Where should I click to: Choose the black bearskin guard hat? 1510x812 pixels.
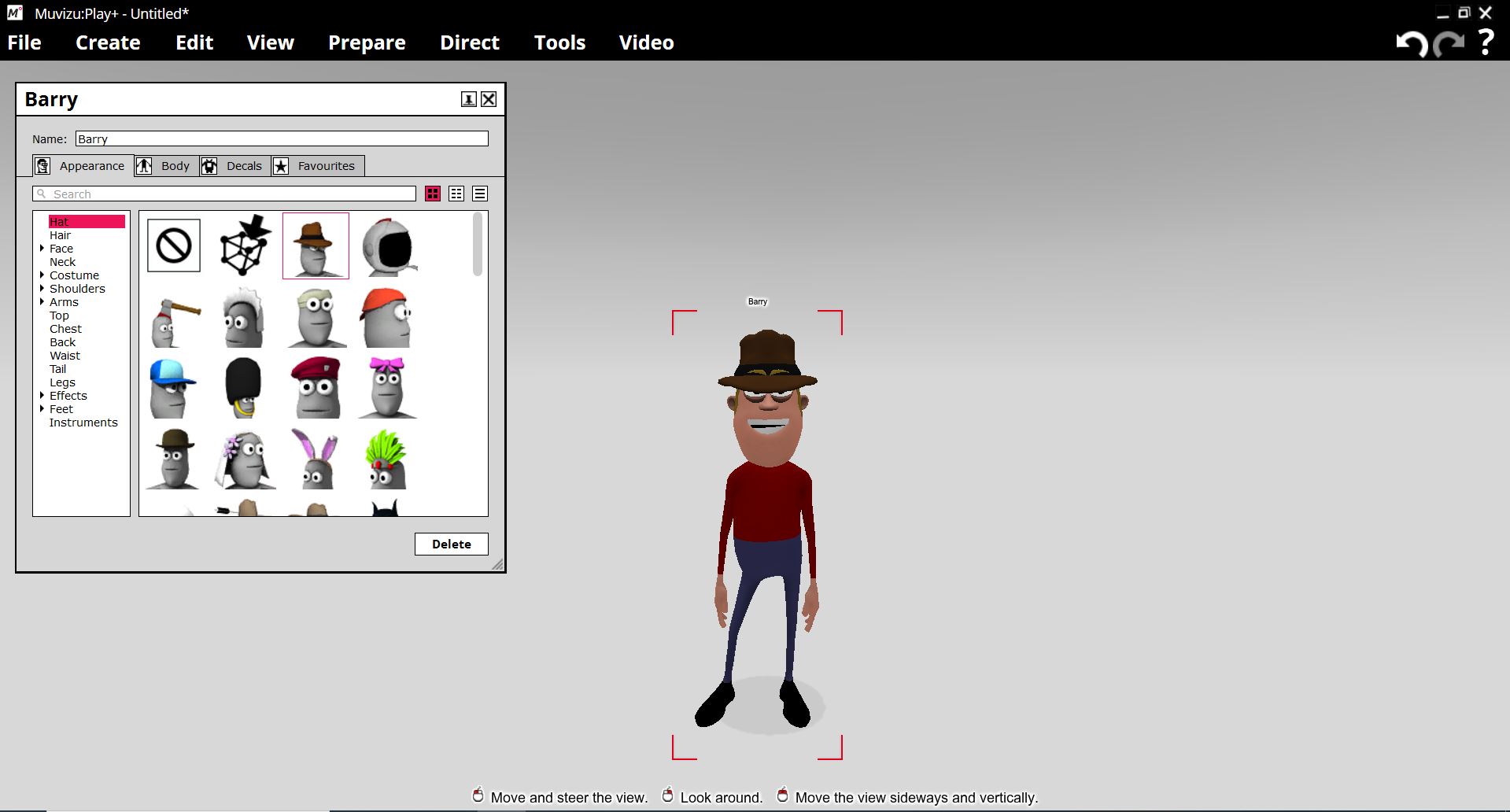pyautogui.click(x=243, y=389)
